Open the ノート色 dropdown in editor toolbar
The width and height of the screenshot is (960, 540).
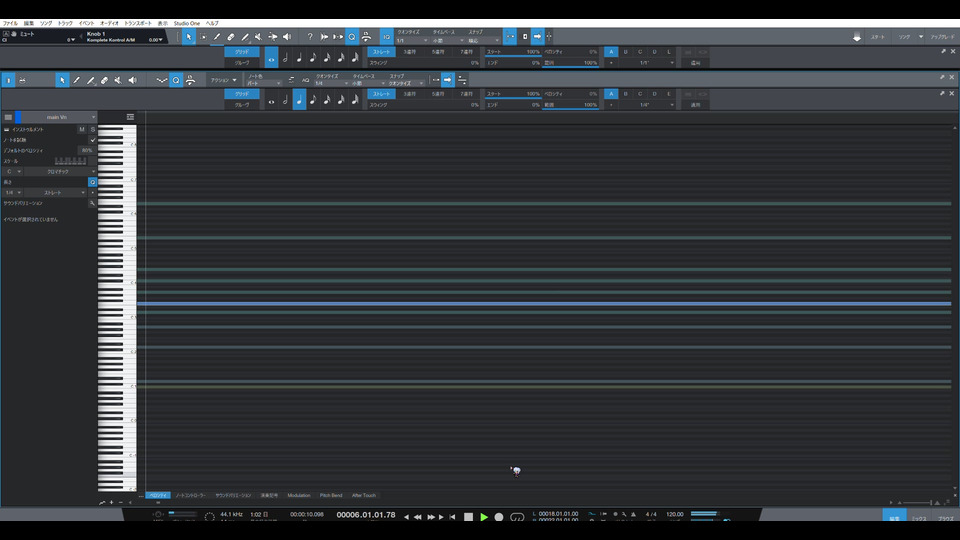(x=264, y=83)
